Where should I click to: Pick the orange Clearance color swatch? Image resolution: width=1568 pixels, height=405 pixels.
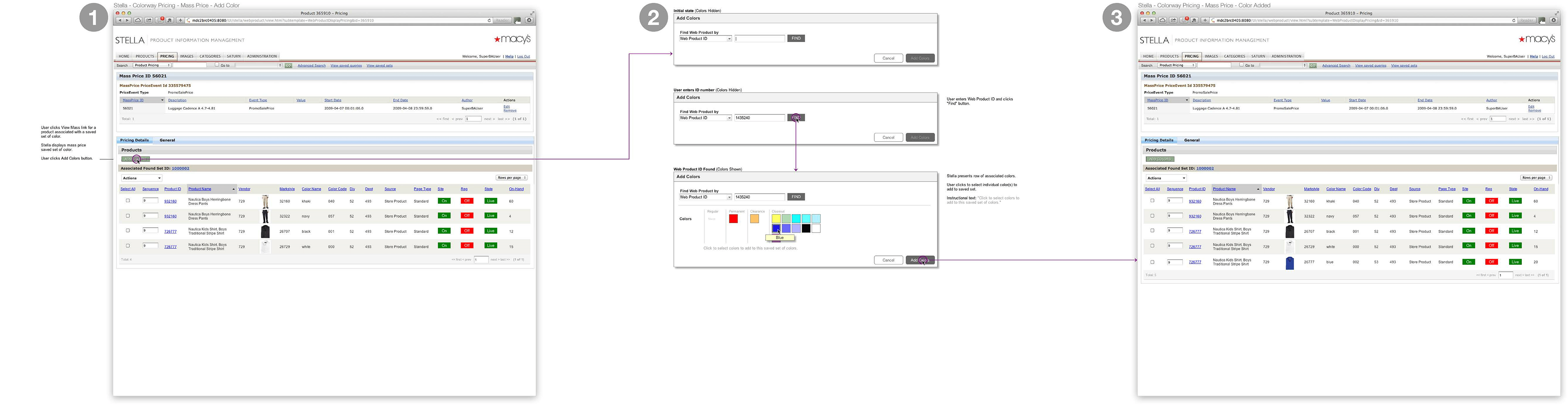755,219
